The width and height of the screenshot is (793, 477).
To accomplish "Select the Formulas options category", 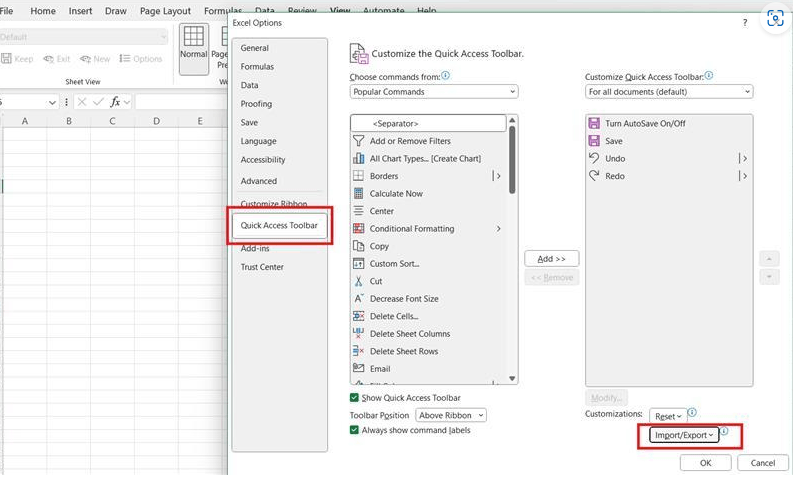I will coord(257,67).
